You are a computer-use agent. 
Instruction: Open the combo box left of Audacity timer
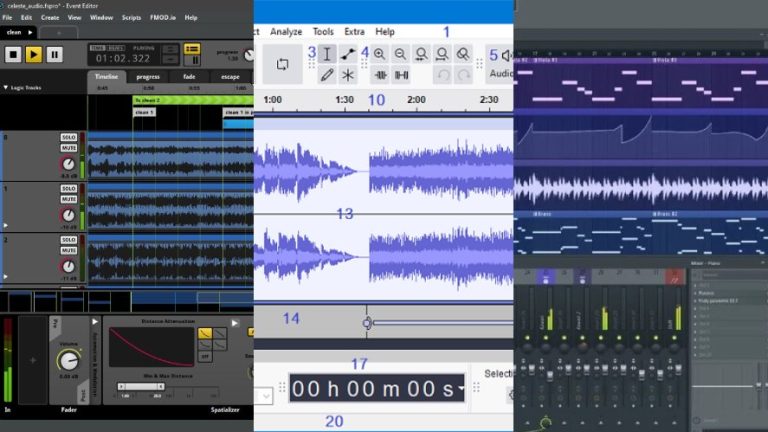click(x=264, y=395)
